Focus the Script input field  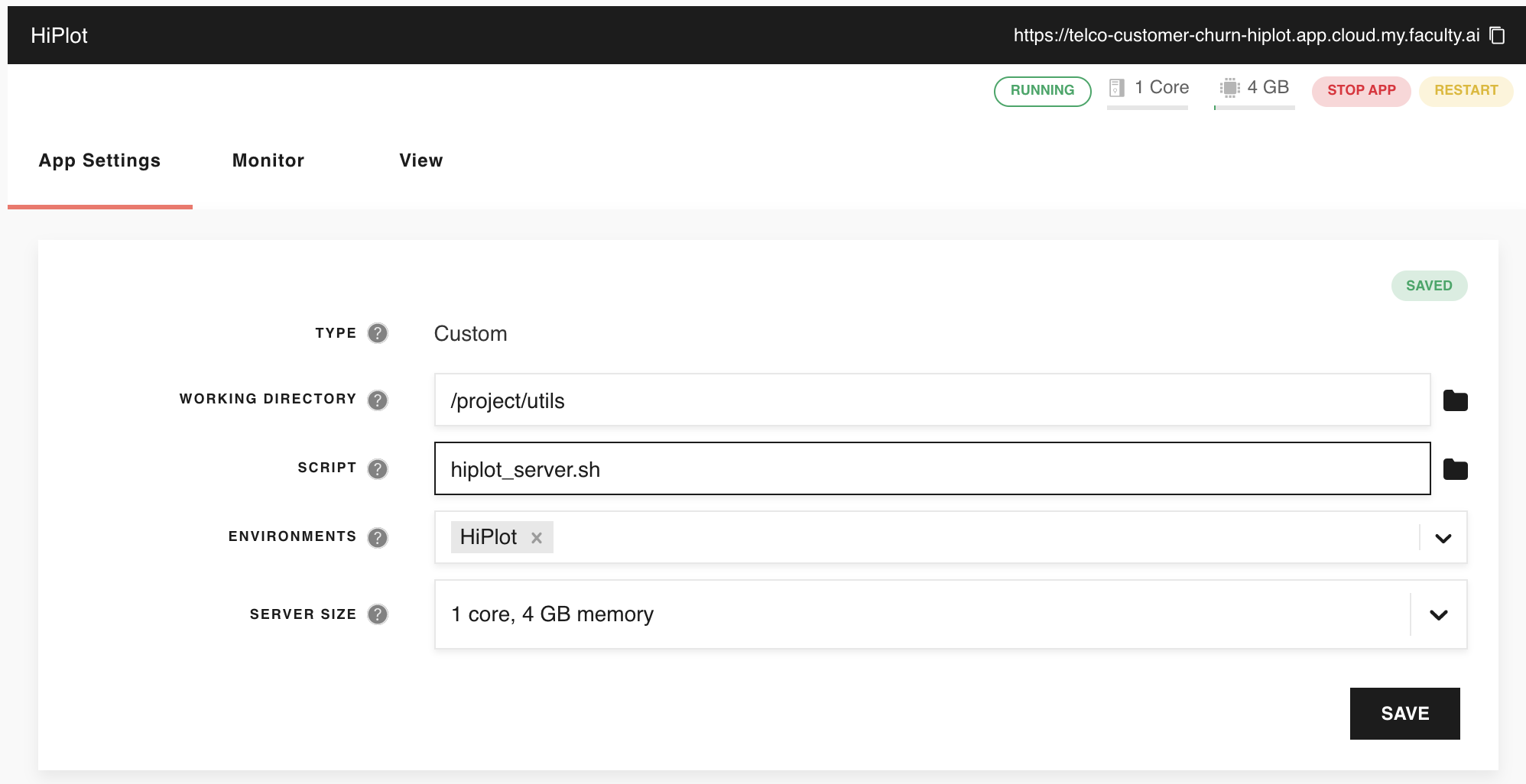[931, 469]
